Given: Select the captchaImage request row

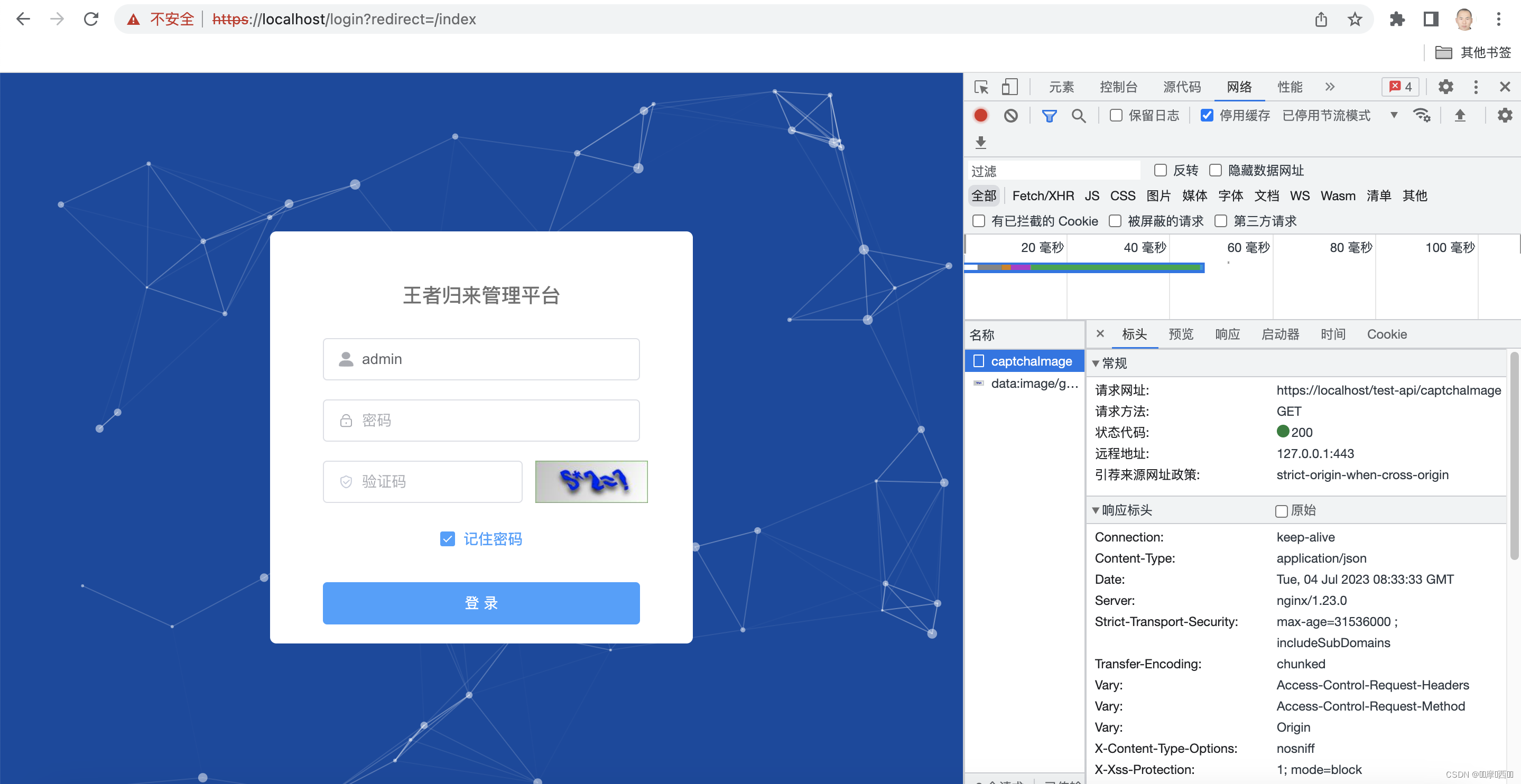Looking at the screenshot, I should coord(1024,361).
